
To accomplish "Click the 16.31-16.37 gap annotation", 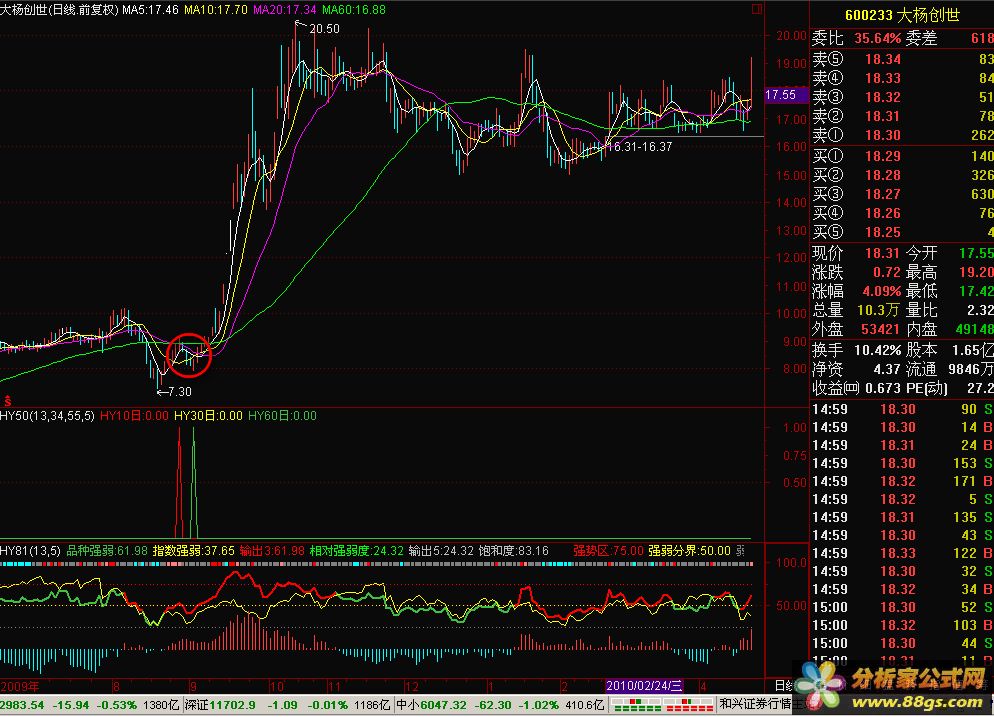I will pos(640,147).
